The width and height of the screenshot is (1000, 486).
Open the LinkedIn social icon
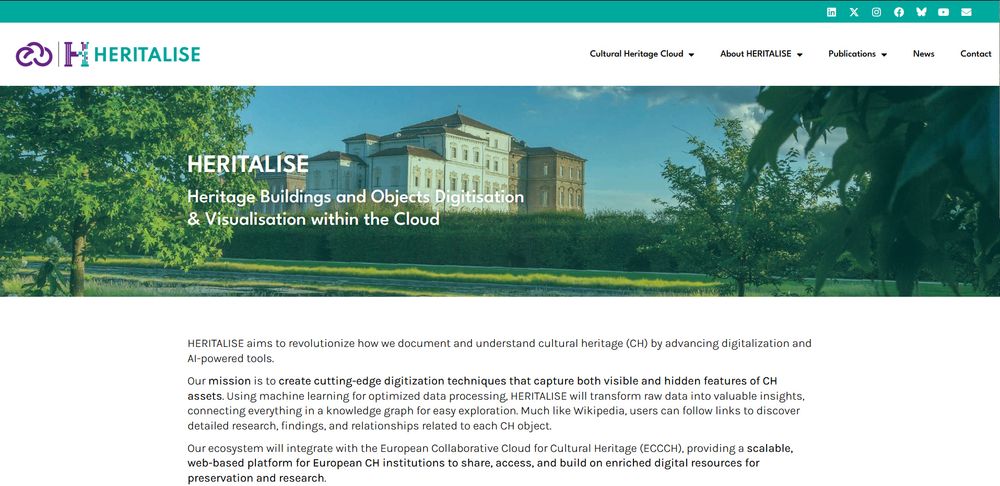pos(832,12)
